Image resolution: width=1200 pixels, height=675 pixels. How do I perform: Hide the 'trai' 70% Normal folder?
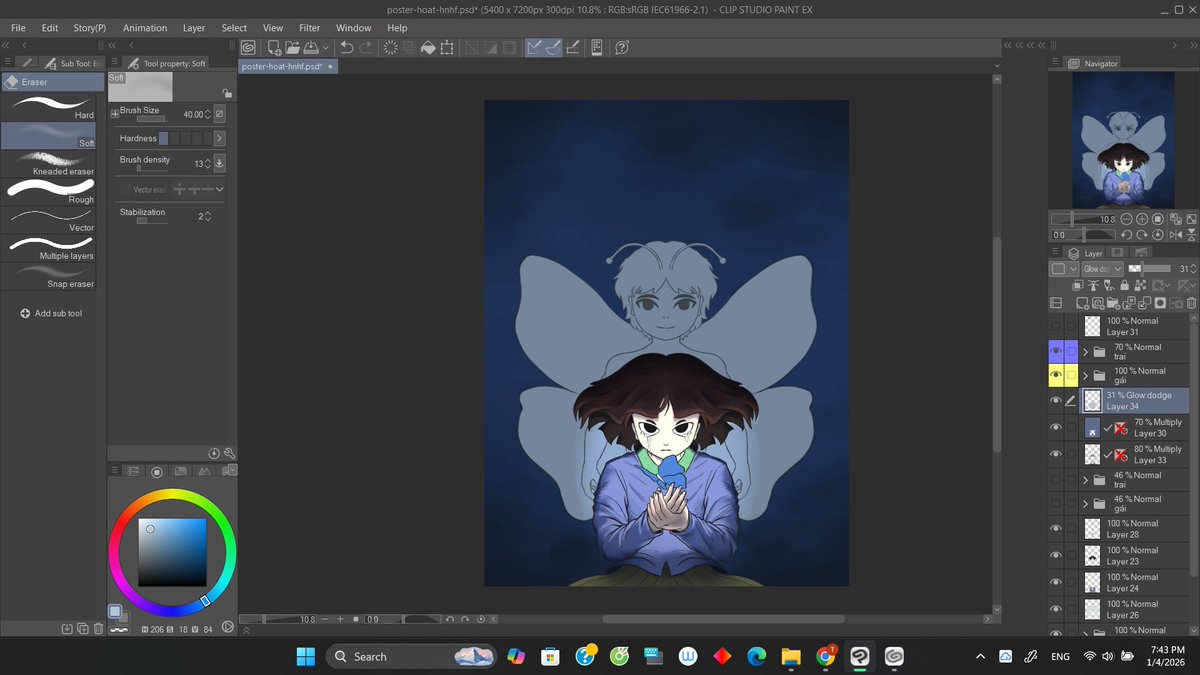(1055, 352)
